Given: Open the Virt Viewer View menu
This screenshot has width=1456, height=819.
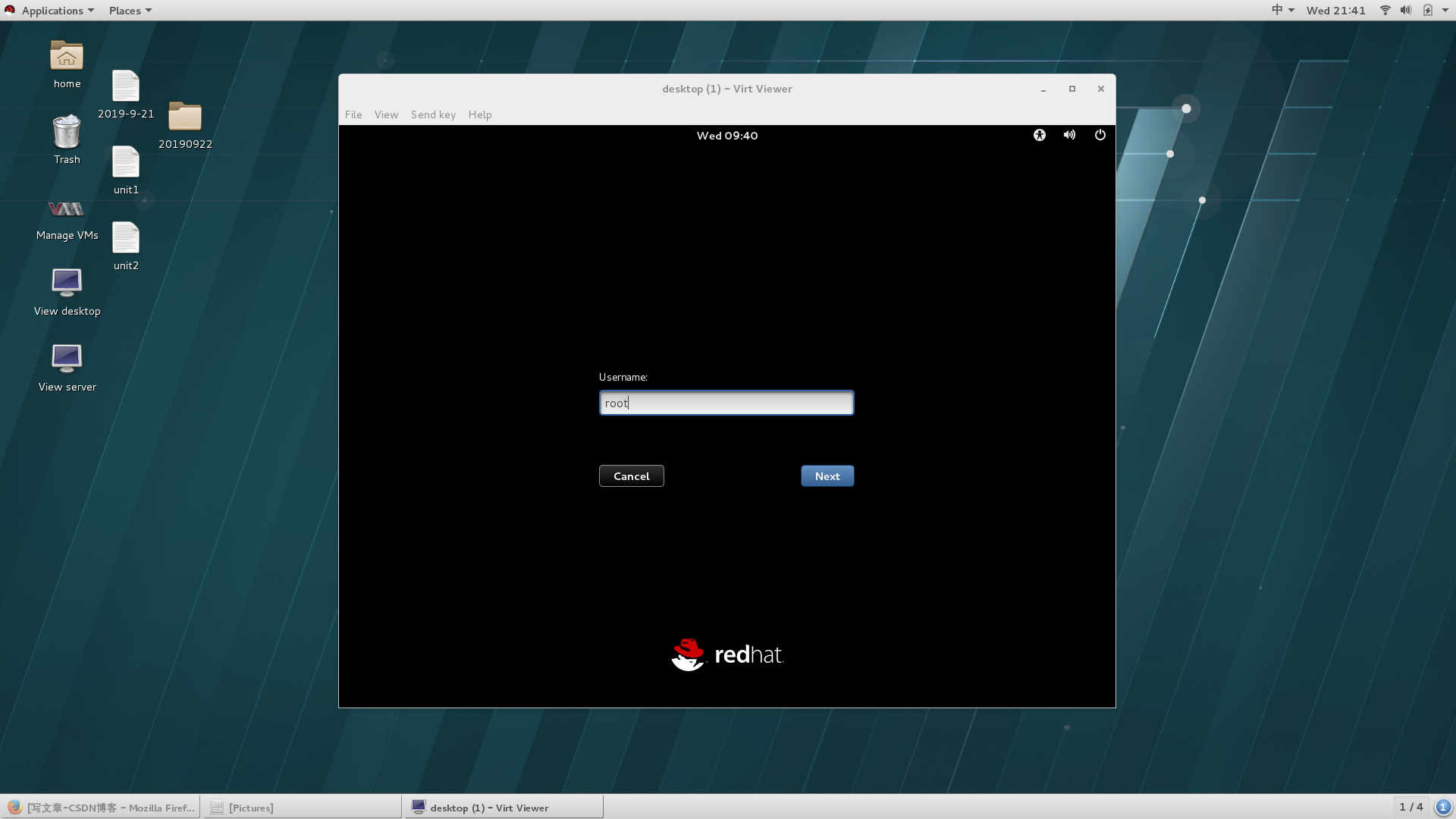Looking at the screenshot, I should click(x=386, y=115).
